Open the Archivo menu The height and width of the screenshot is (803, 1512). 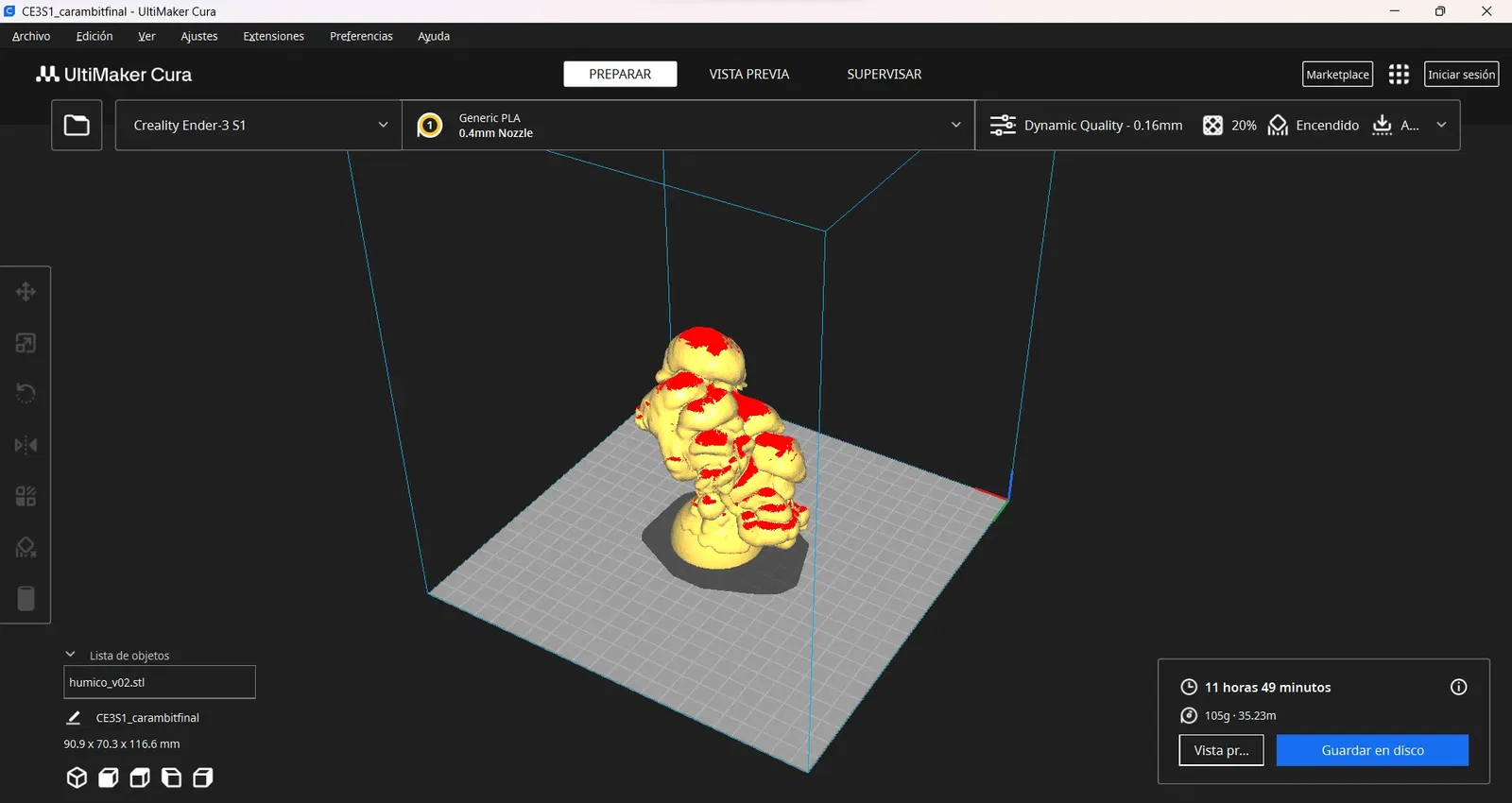(x=31, y=36)
